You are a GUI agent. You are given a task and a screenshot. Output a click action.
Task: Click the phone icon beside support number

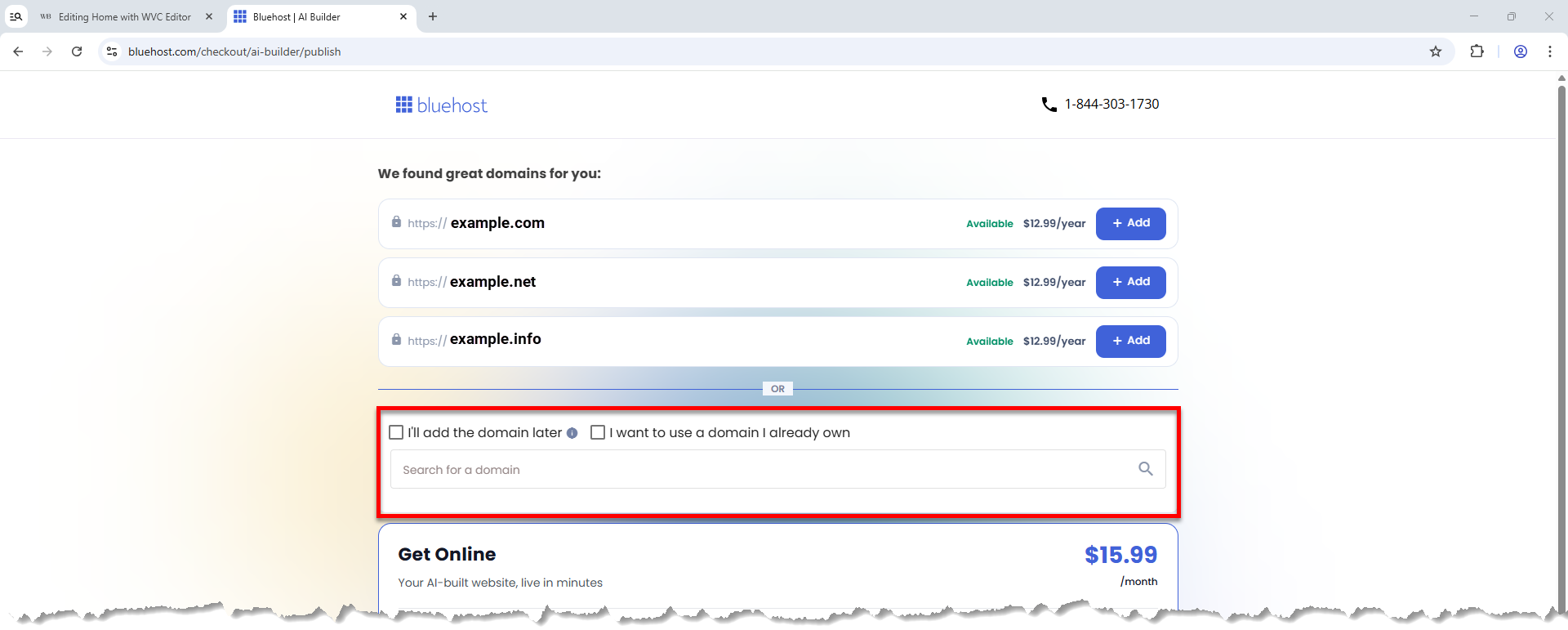coord(1049,105)
